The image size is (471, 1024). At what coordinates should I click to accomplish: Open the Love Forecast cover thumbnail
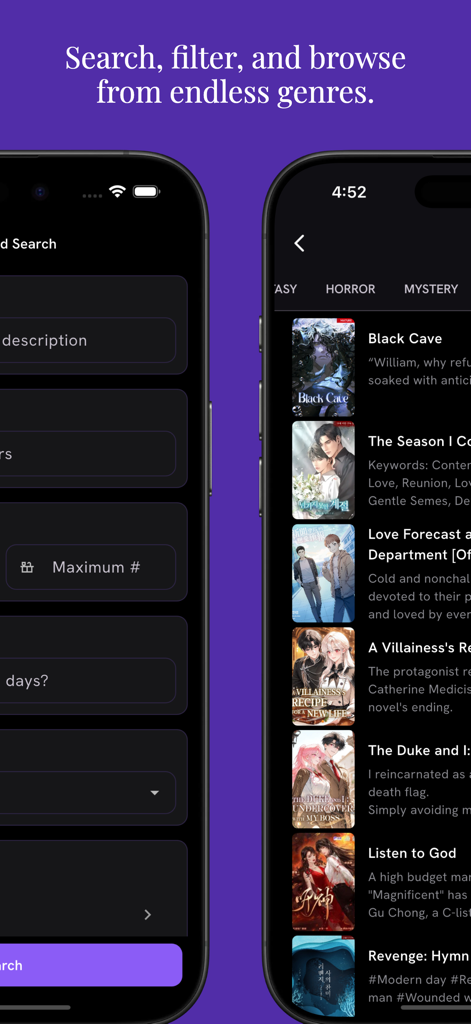tap(323, 573)
